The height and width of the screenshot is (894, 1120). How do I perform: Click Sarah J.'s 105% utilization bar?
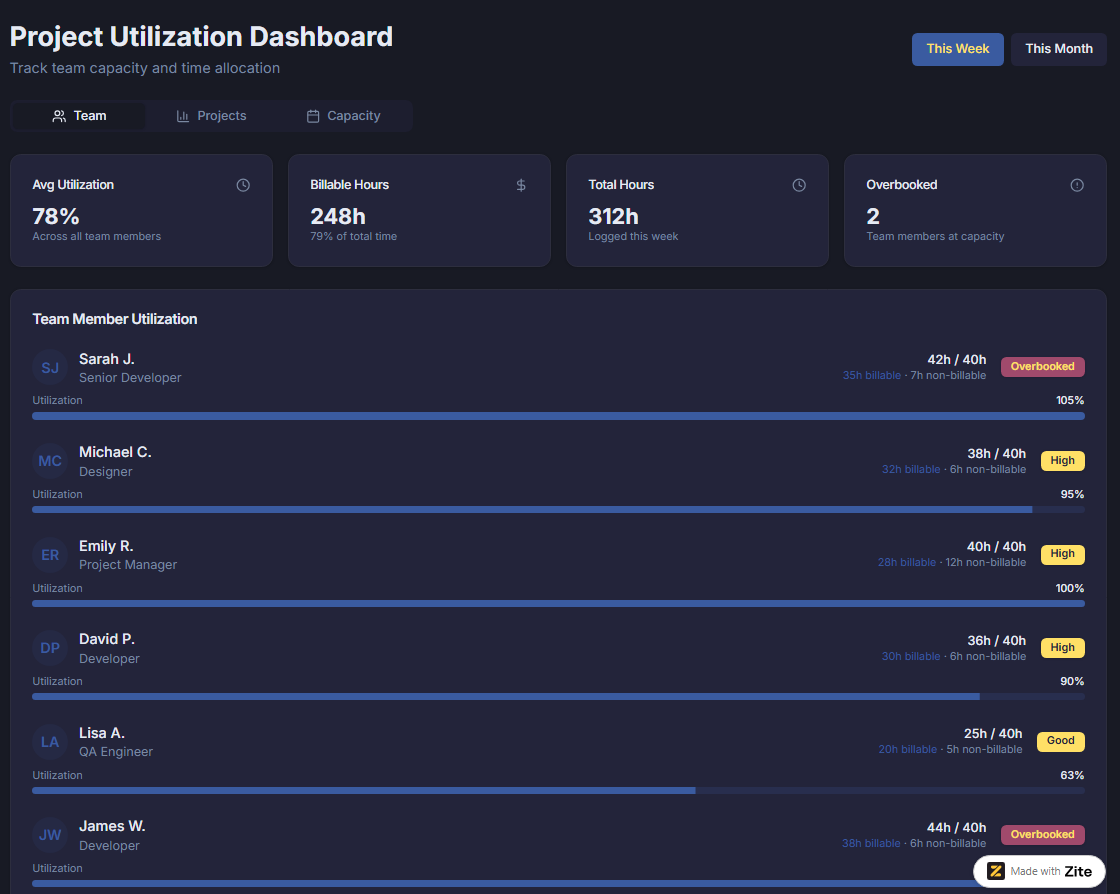click(x=558, y=416)
